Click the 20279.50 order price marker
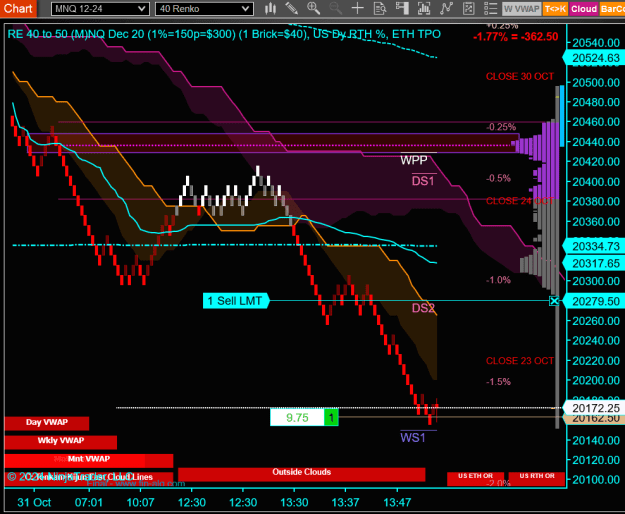Image resolution: width=625 pixels, height=514 pixels. (x=596, y=301)
